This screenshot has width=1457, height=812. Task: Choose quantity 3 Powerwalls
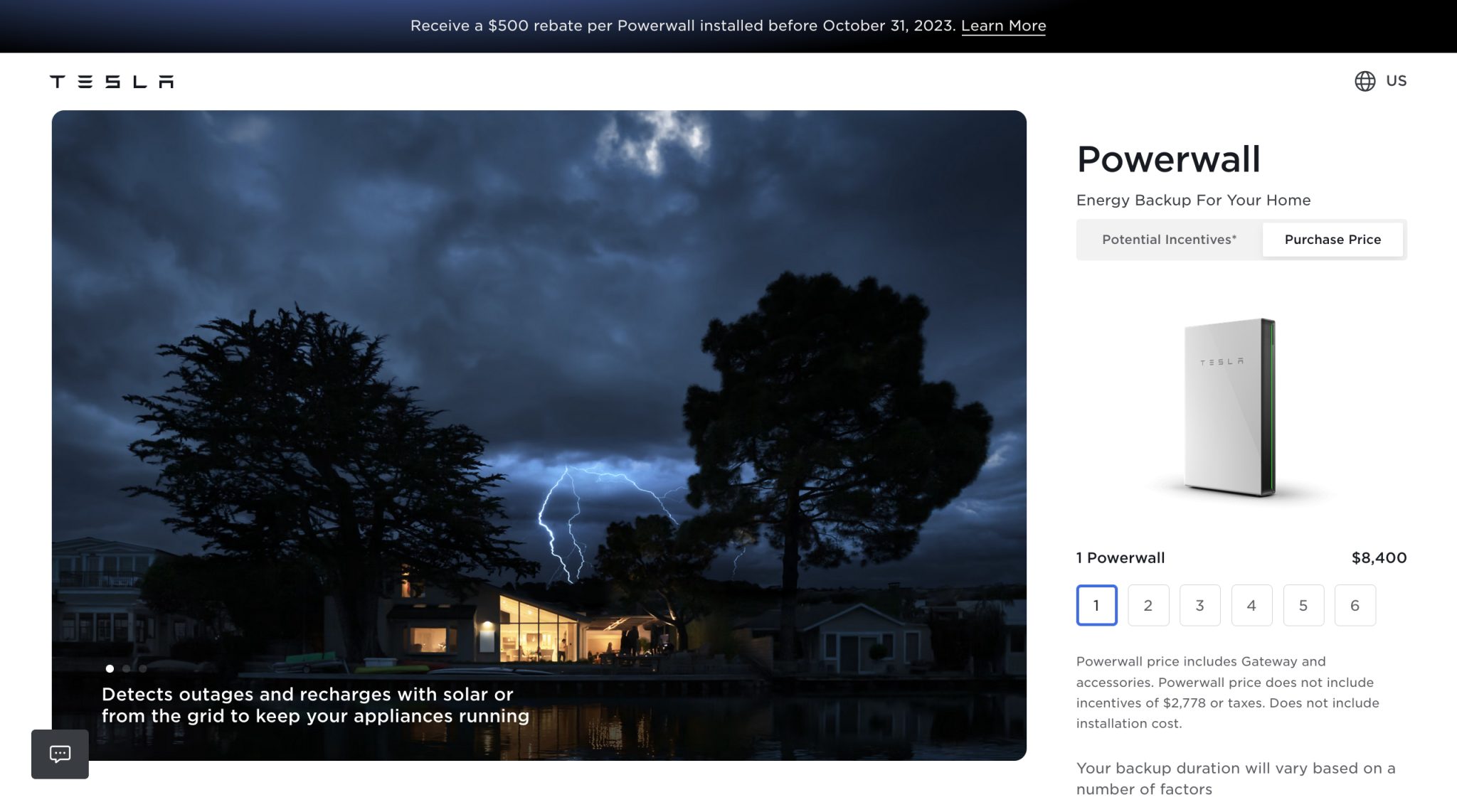(1200, 605)
